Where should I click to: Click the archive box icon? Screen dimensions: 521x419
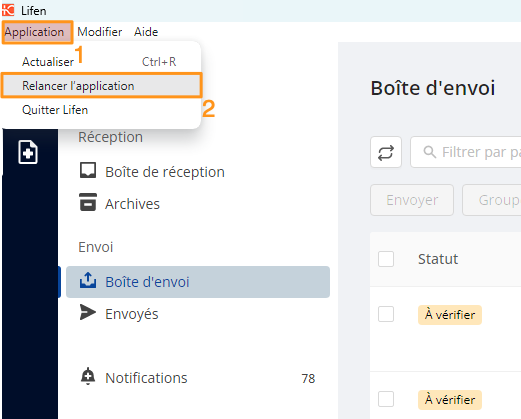[88, 202]
